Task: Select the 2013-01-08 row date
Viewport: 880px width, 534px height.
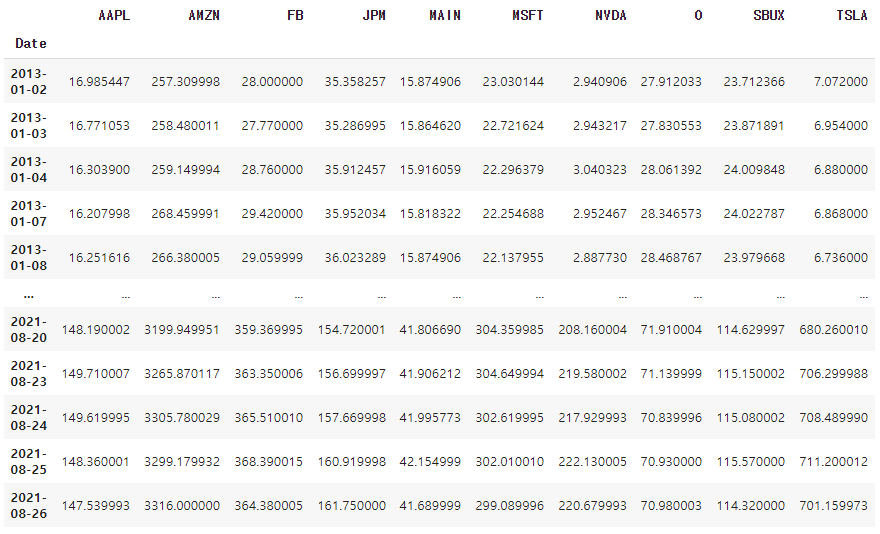Action: (29, 257)
